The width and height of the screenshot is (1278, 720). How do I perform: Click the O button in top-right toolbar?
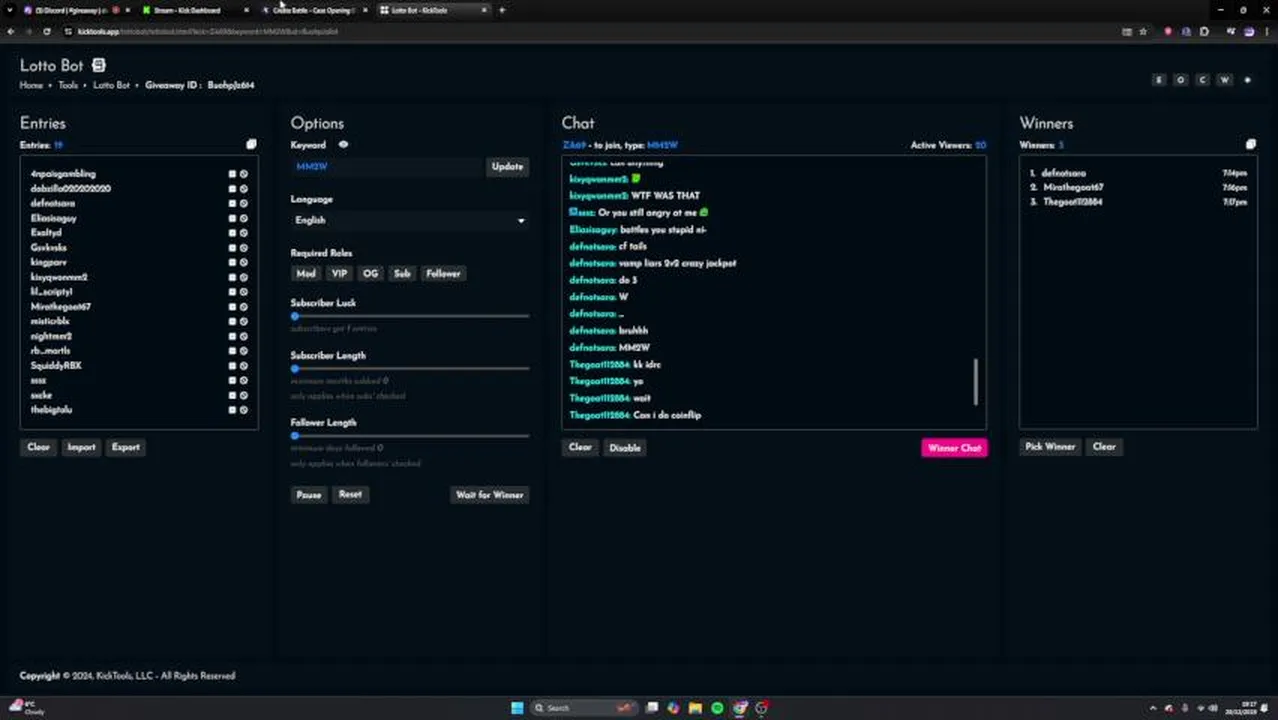[x=1181, y=80]
